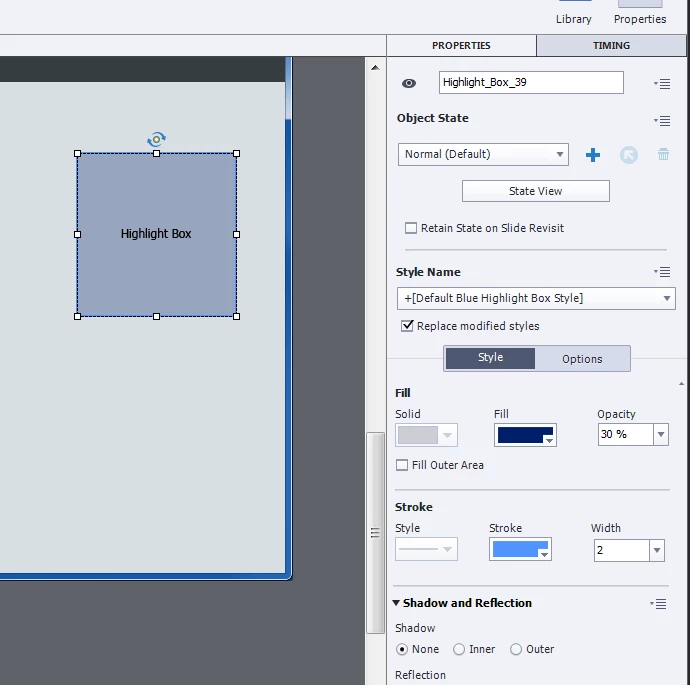Open the Object State section menu icon
690x685 pixels.
pyautogui.click(x=662, y=121)
